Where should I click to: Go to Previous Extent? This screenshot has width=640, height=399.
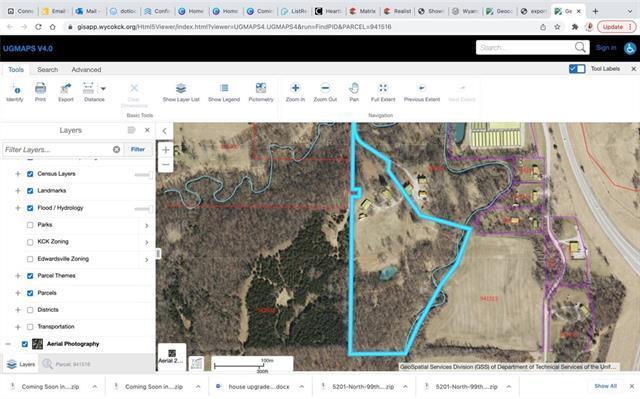[422, 92]
